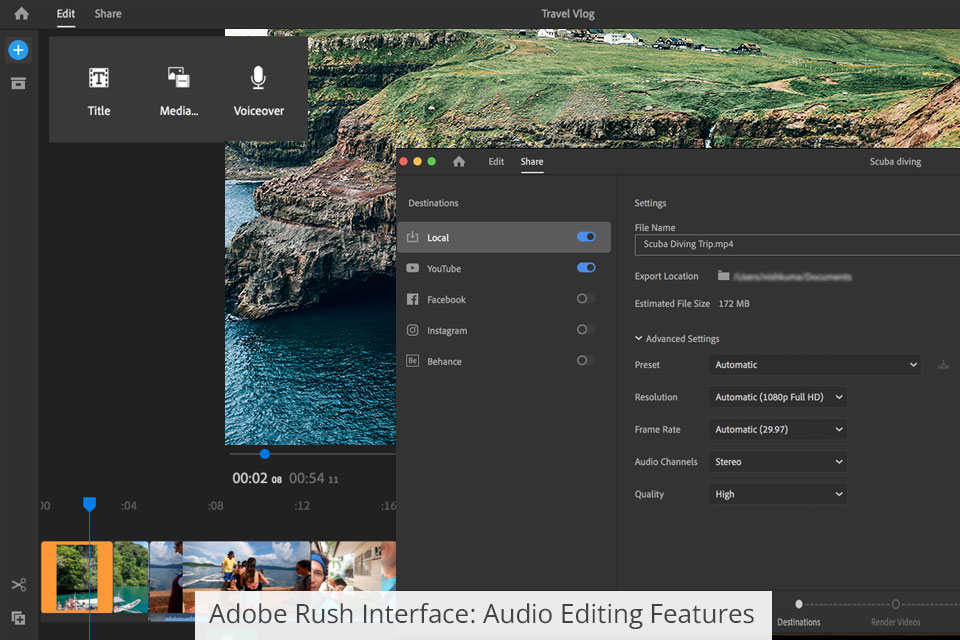Open the project panel archive icon

18,83
